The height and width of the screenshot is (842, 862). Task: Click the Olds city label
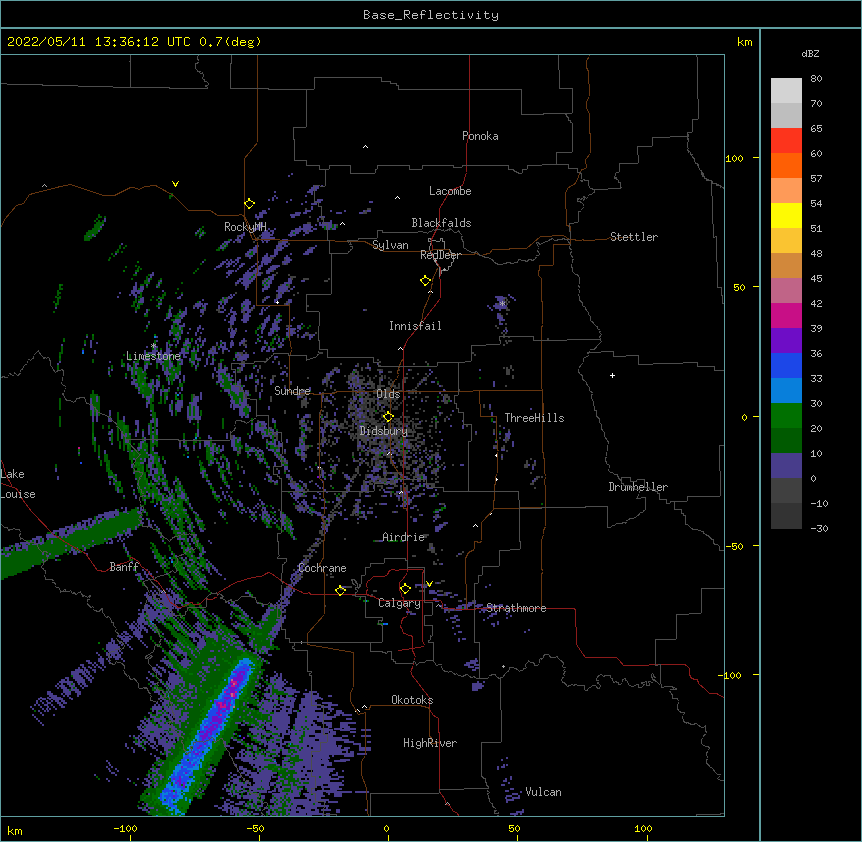pyautogui.click(x=388, y=394)
